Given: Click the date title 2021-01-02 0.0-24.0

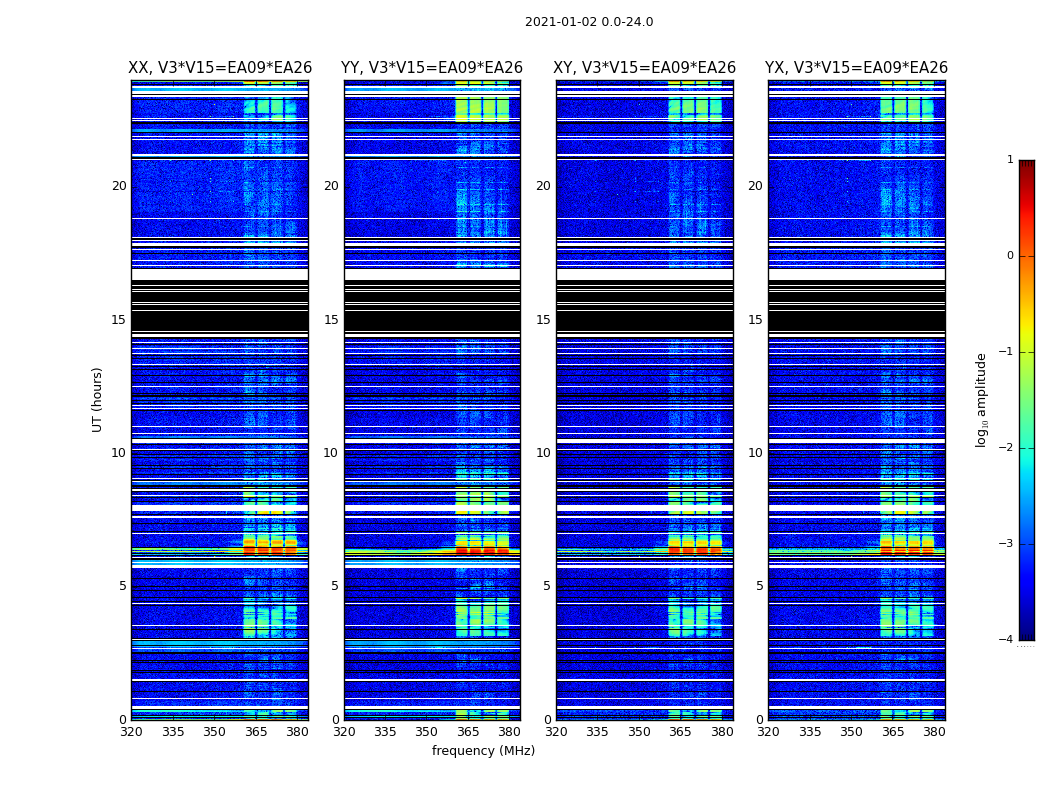Looking at the screenshot, I should click(588, 22).
